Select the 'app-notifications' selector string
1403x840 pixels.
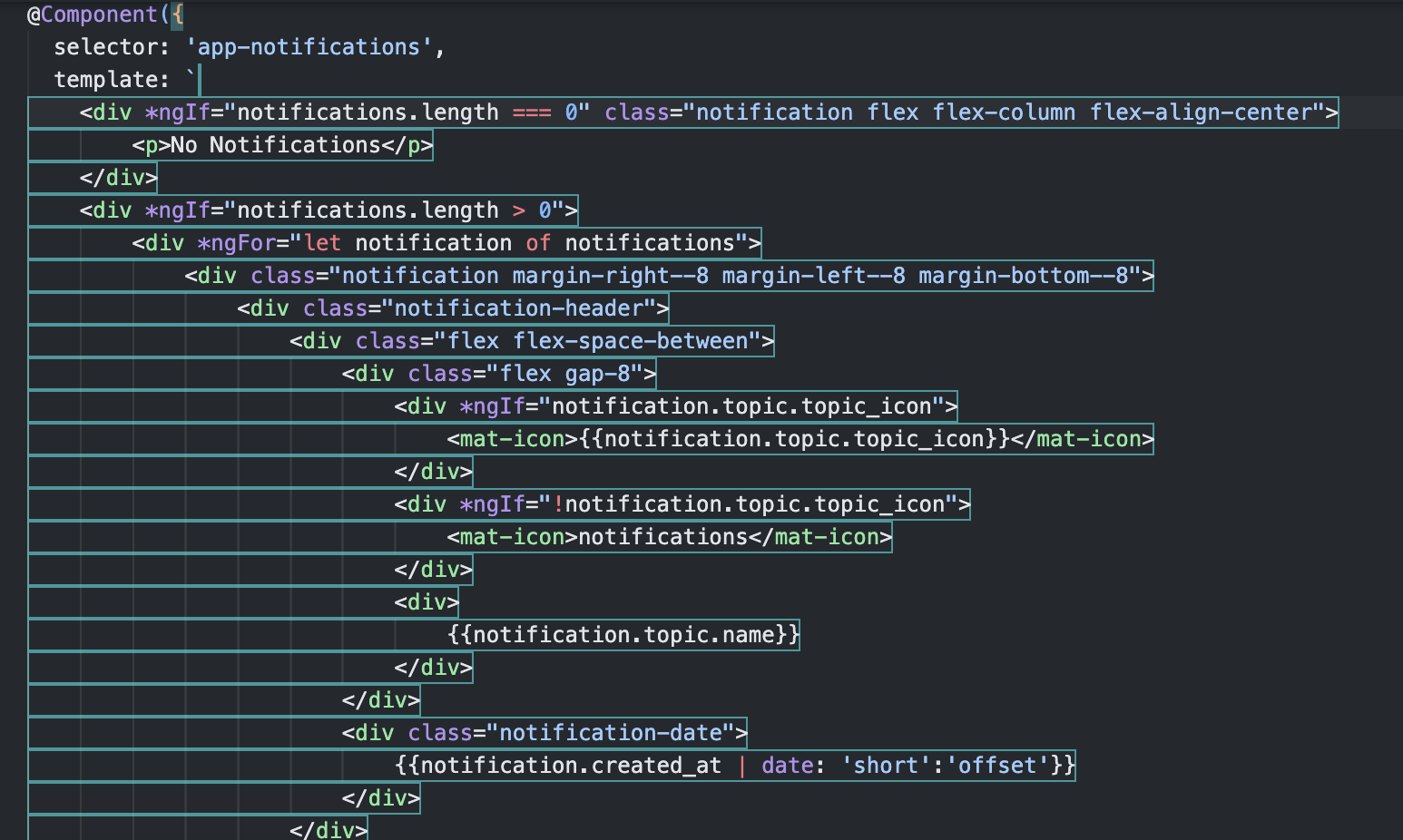tap(313, 46)
